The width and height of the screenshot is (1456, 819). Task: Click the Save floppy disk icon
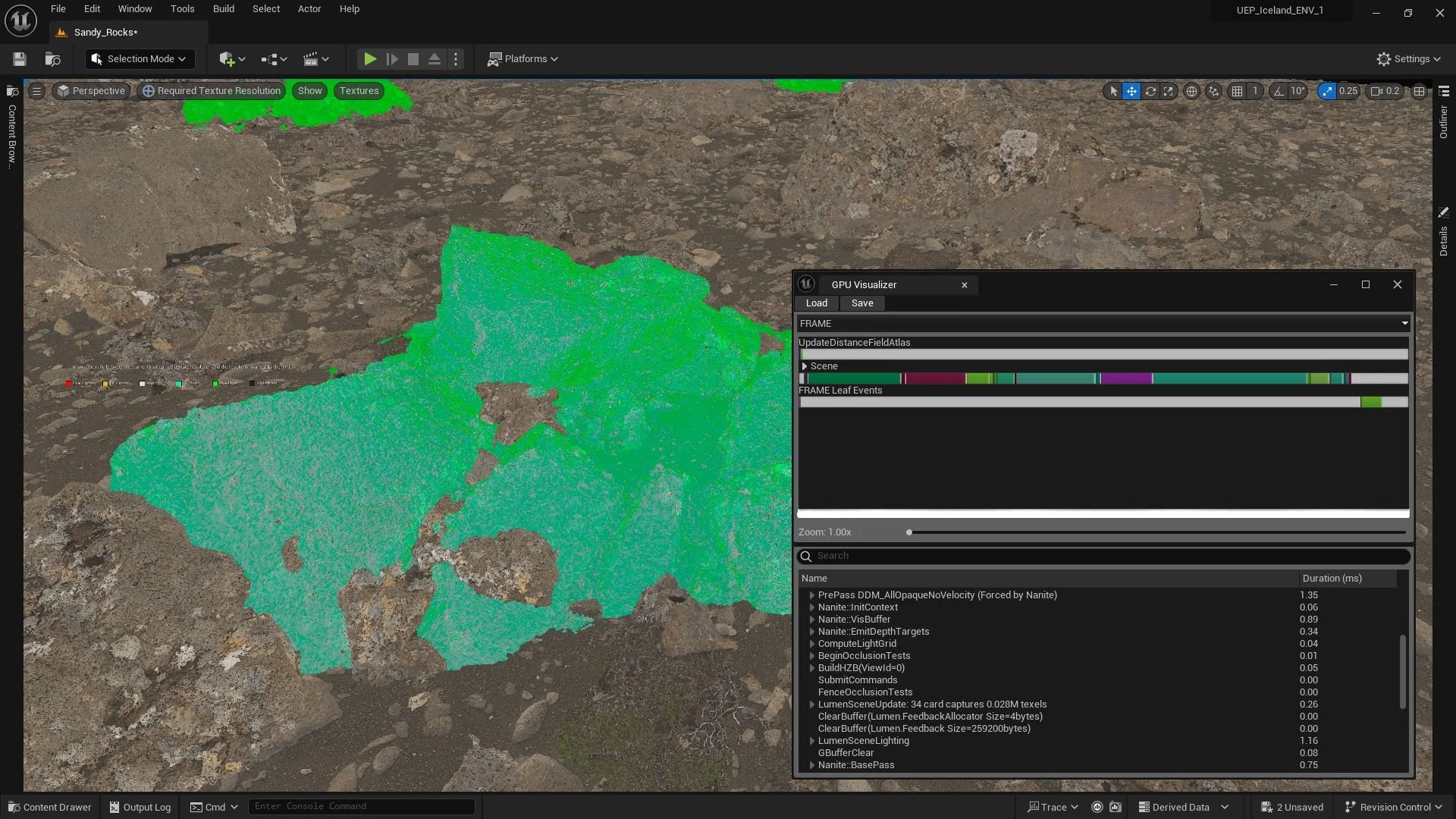click(20, 59)
